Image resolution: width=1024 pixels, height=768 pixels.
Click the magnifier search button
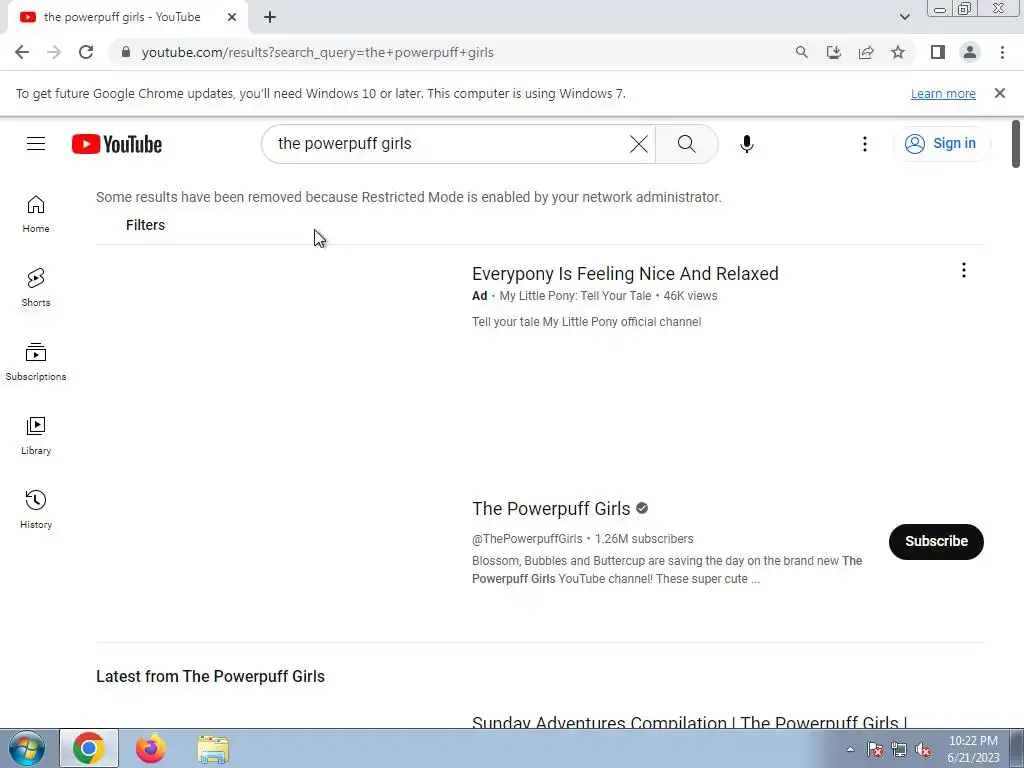pos(686,144)
